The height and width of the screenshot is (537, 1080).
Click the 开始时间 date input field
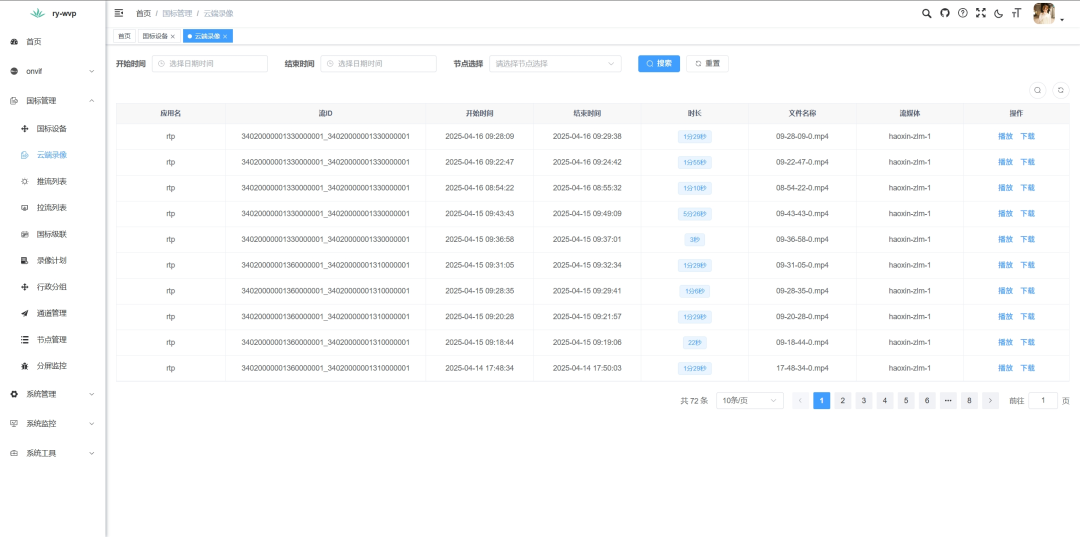[210, 63]
